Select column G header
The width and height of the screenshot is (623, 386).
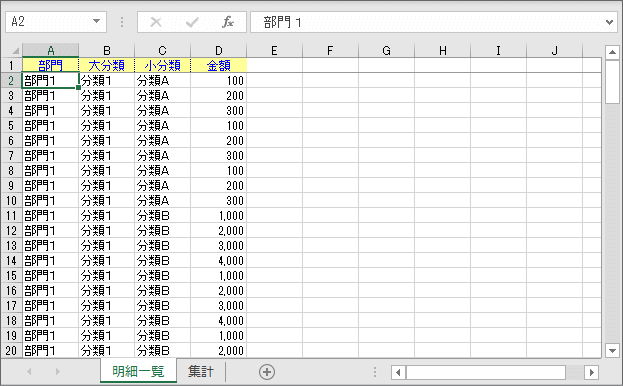tap(387, 51)
